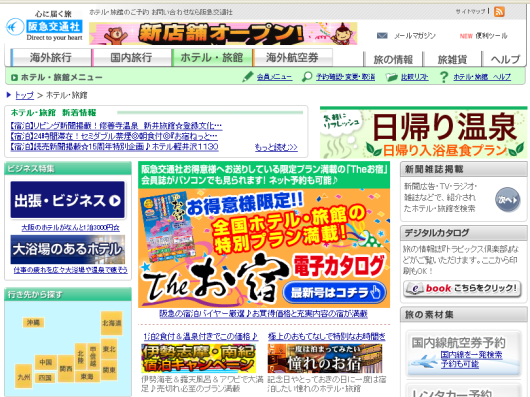Screen dimensions: 530x397
Task: Open the 阪急の宿泊バイヤー厳選 link
Action: click(x=263, y=314)
